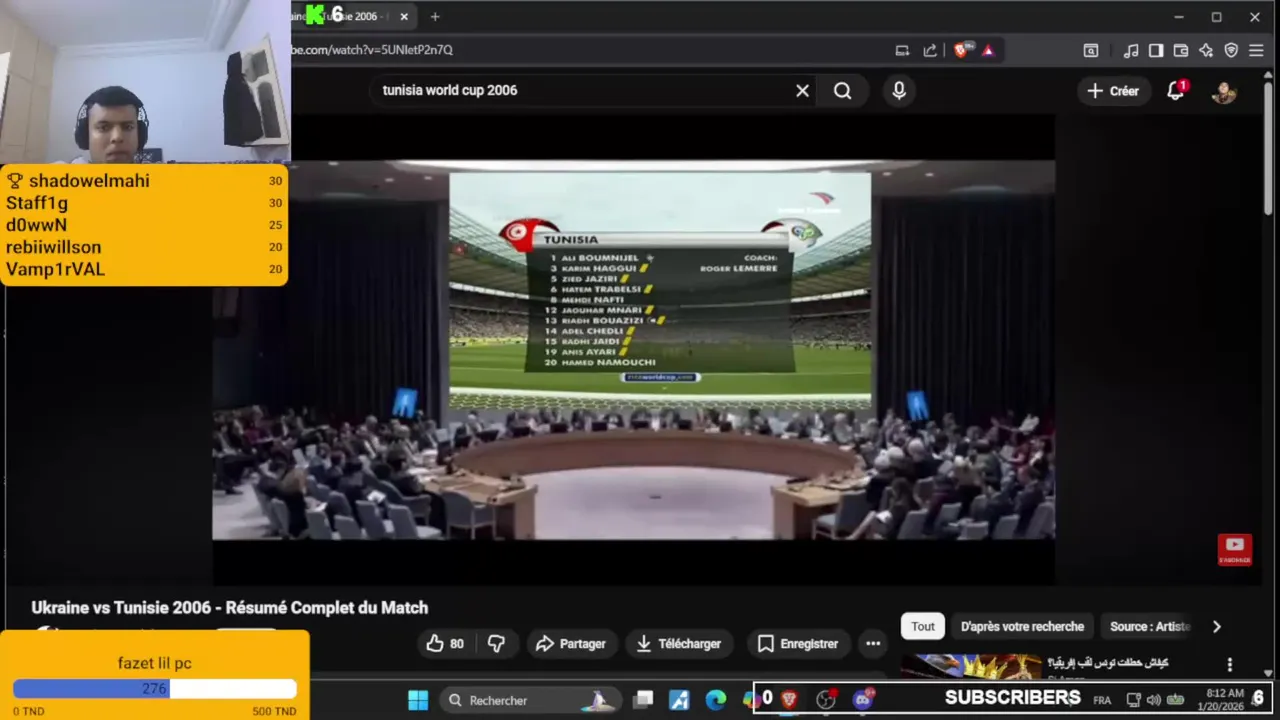Click d0wwN in the leaderboard overlay
This screenshot has width=1280, height=720.
36,225
